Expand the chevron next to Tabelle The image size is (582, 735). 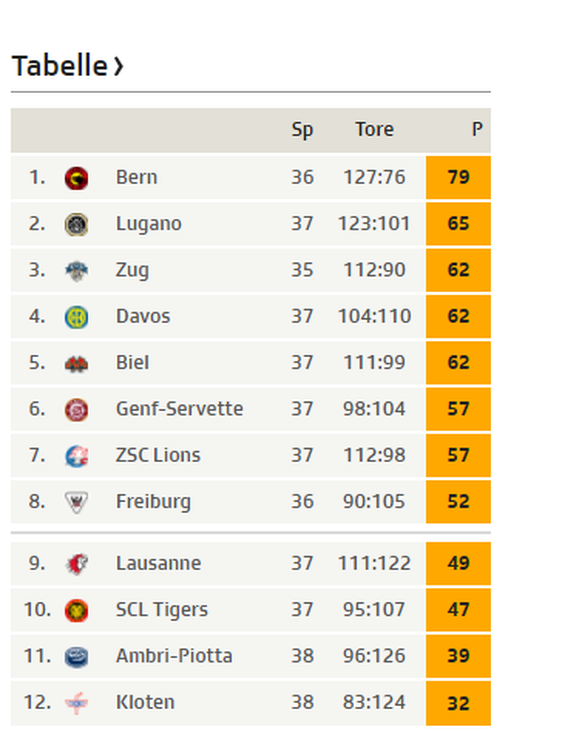119,67
